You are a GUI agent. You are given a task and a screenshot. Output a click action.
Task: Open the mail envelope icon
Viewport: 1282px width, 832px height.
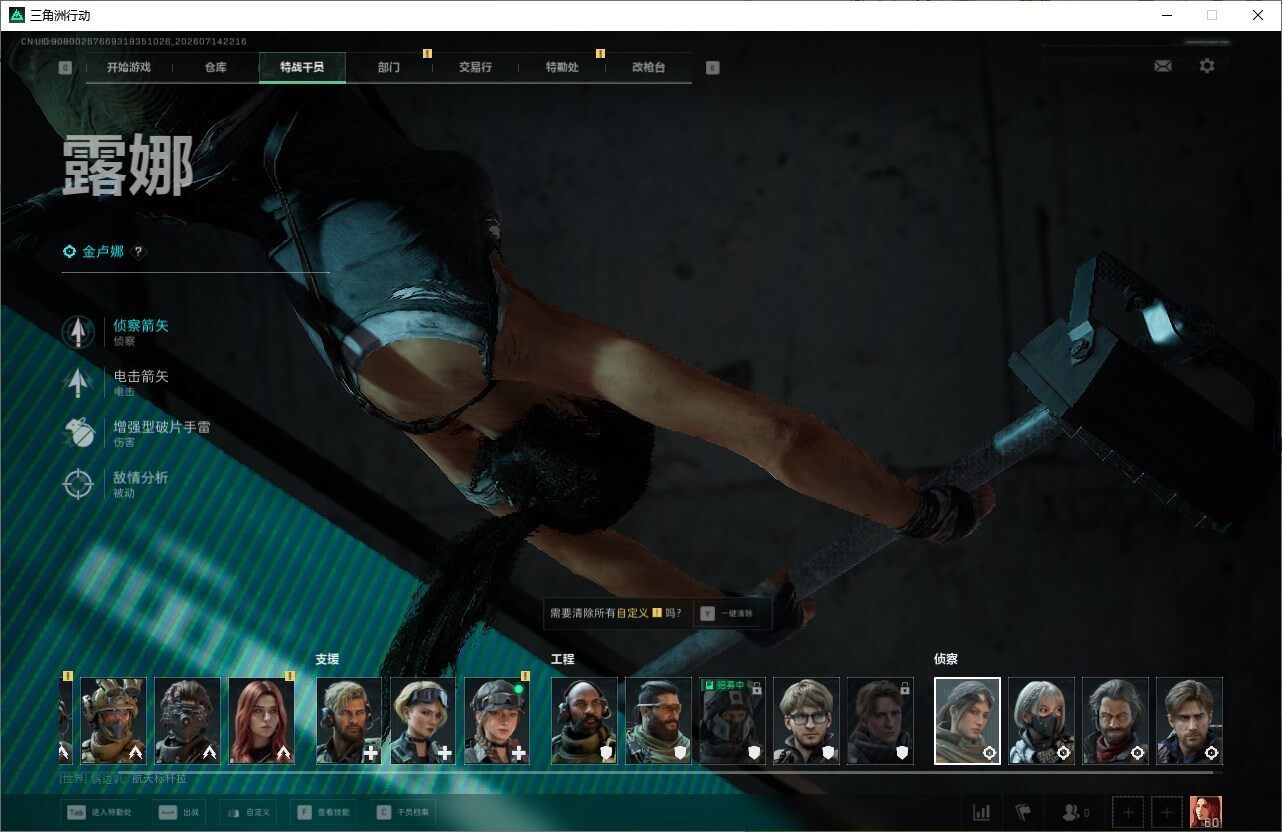tap(1163, 66)
